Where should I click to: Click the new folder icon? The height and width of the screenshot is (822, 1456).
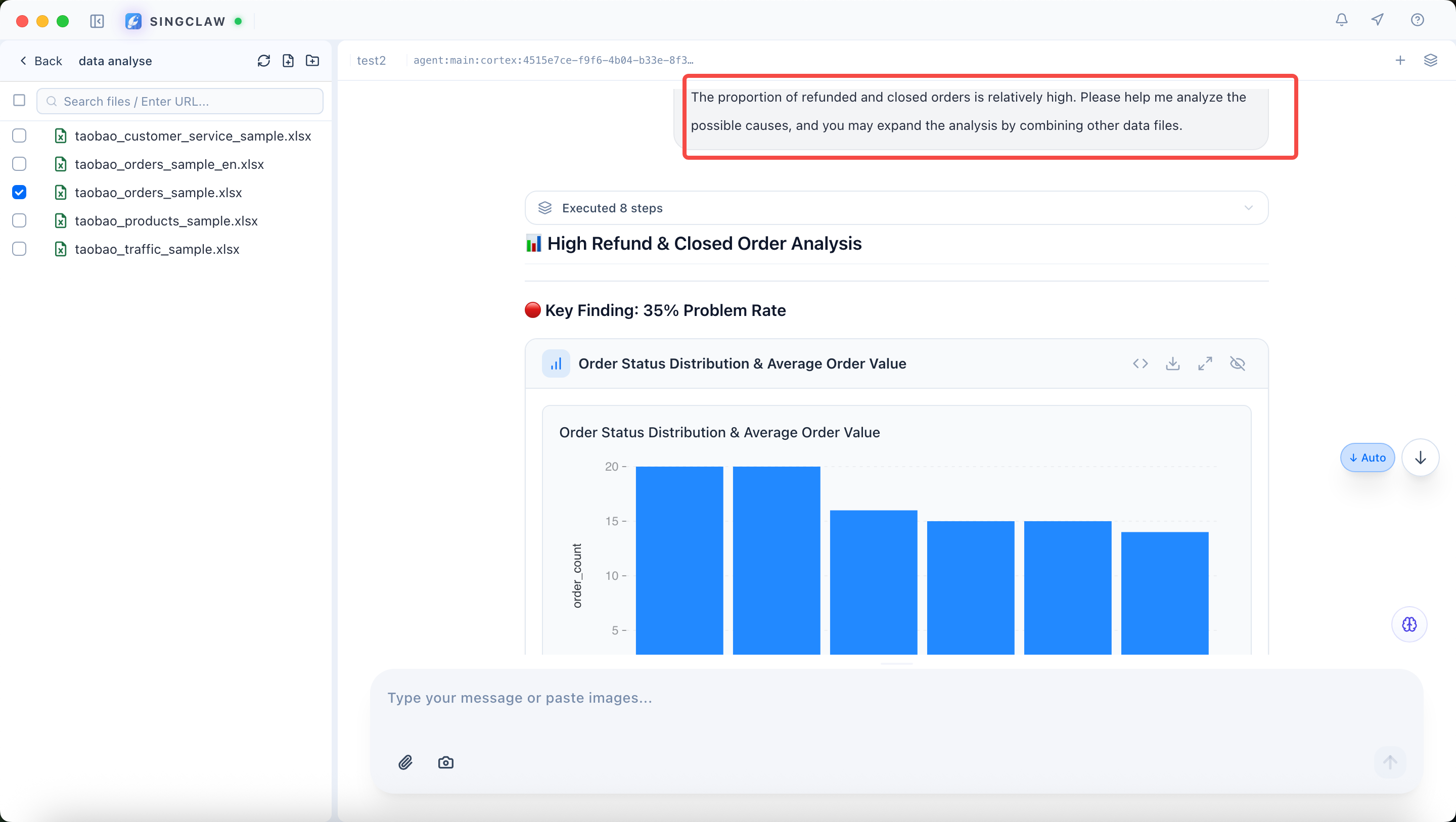coord(312,61)
